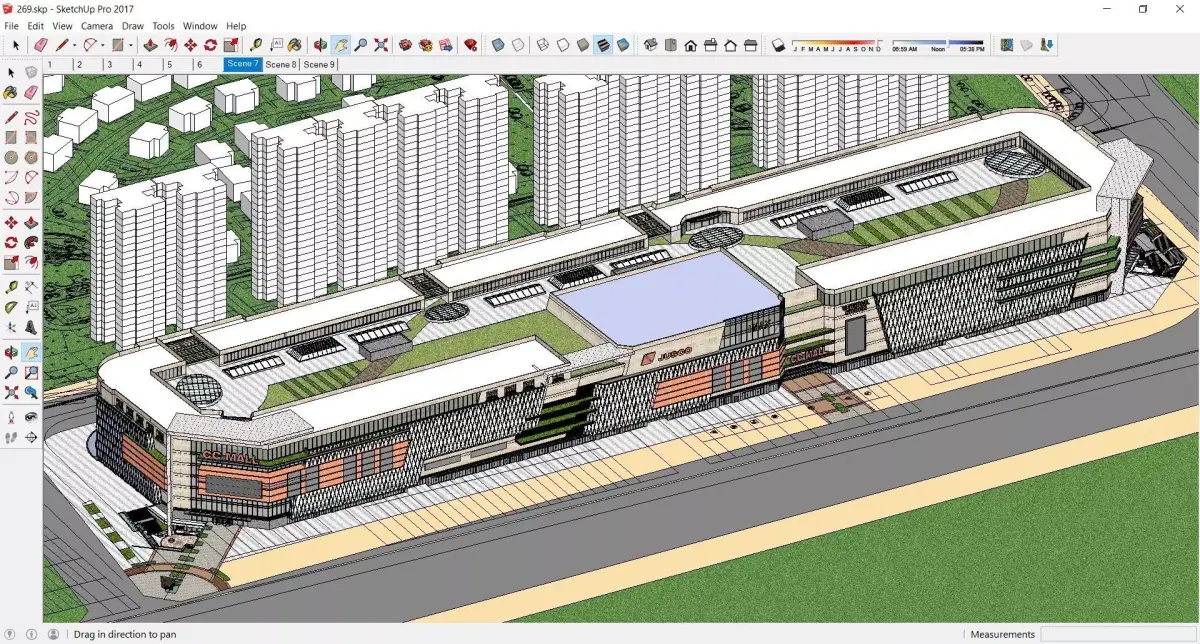Switch to Scene 8 tab
The height and width of the screenshot is (644, 1200).
pyautogui.click(x=280, y=64)
